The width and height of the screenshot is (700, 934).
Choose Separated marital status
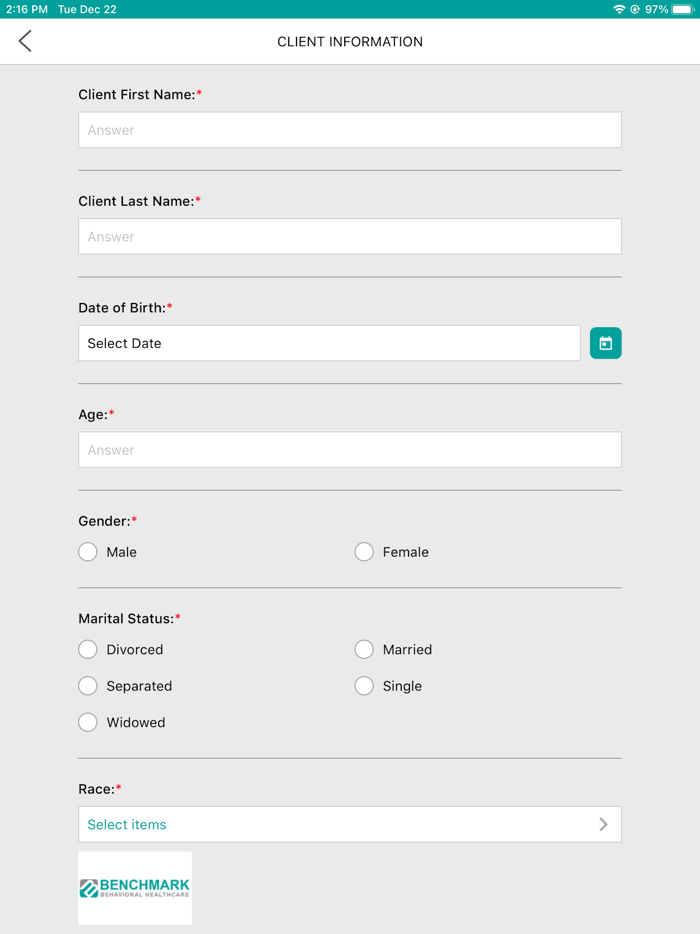click(87, 686)
